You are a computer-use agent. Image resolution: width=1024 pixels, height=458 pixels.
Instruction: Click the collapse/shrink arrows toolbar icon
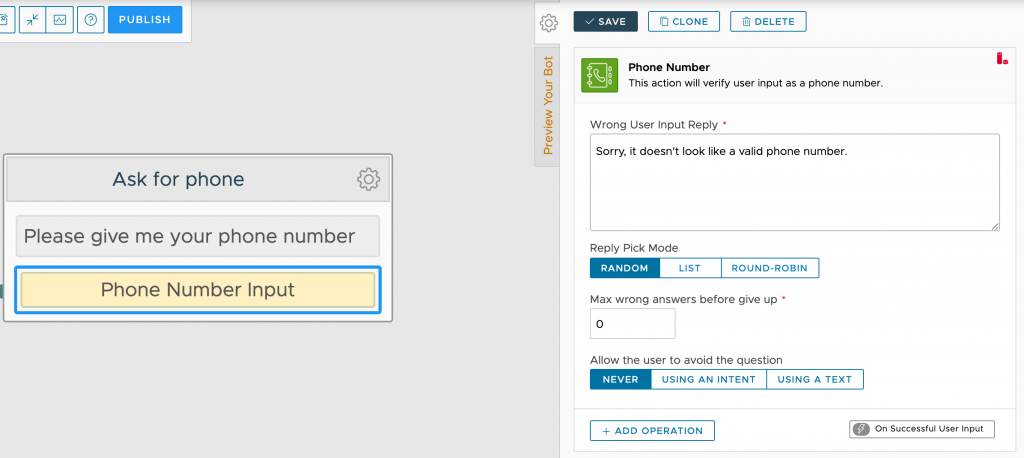click(31, 20)
